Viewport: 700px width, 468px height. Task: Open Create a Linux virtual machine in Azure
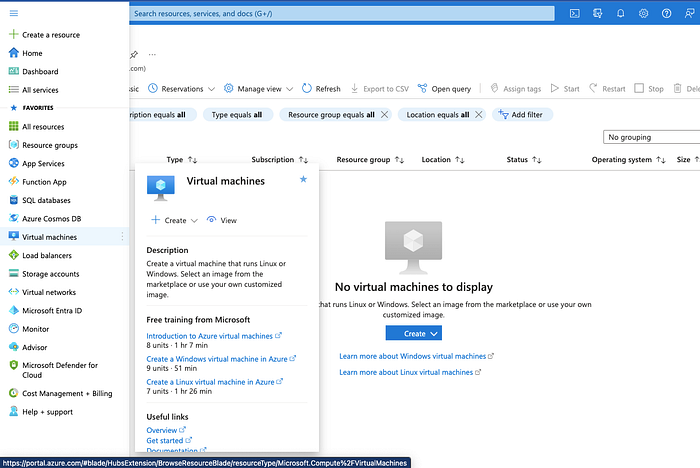[210, 382]
